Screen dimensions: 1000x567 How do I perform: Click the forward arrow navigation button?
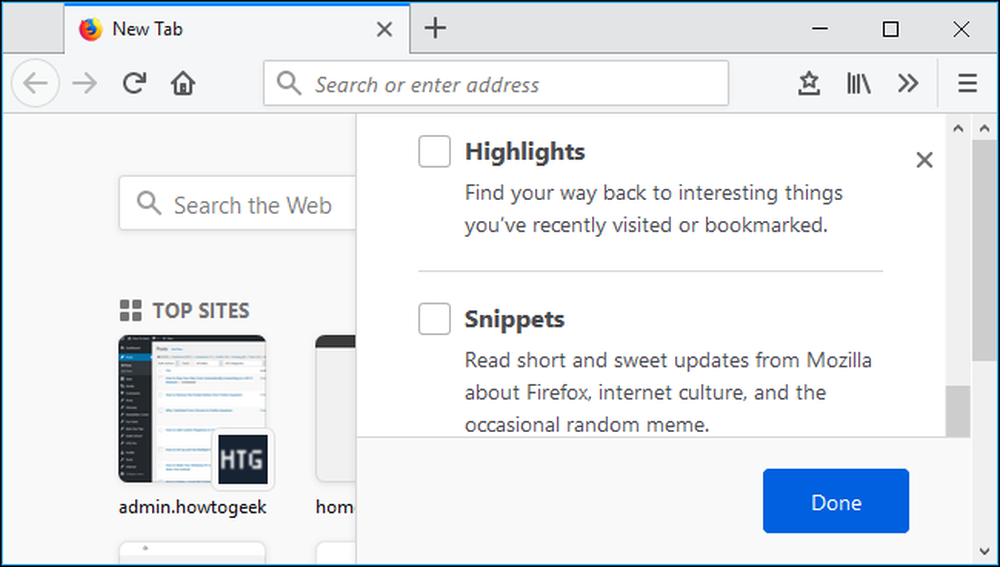(85, 83)
